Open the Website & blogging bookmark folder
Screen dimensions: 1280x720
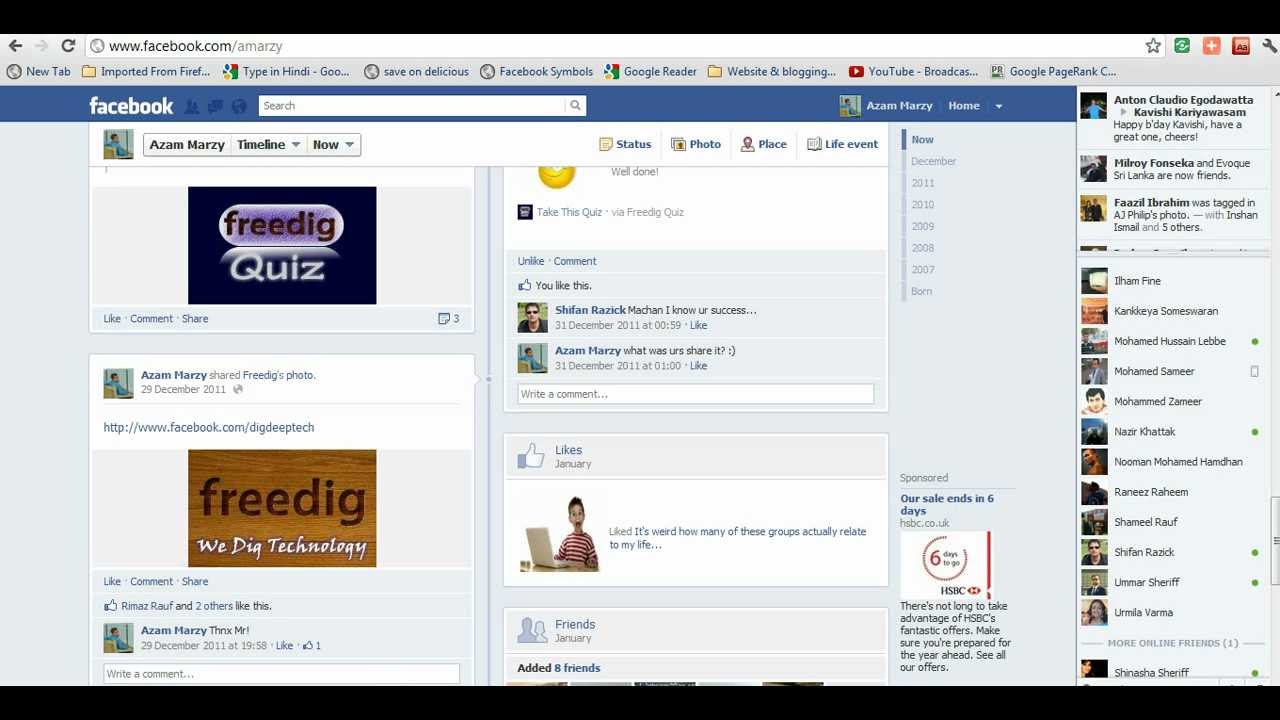(x=771, y=72)
